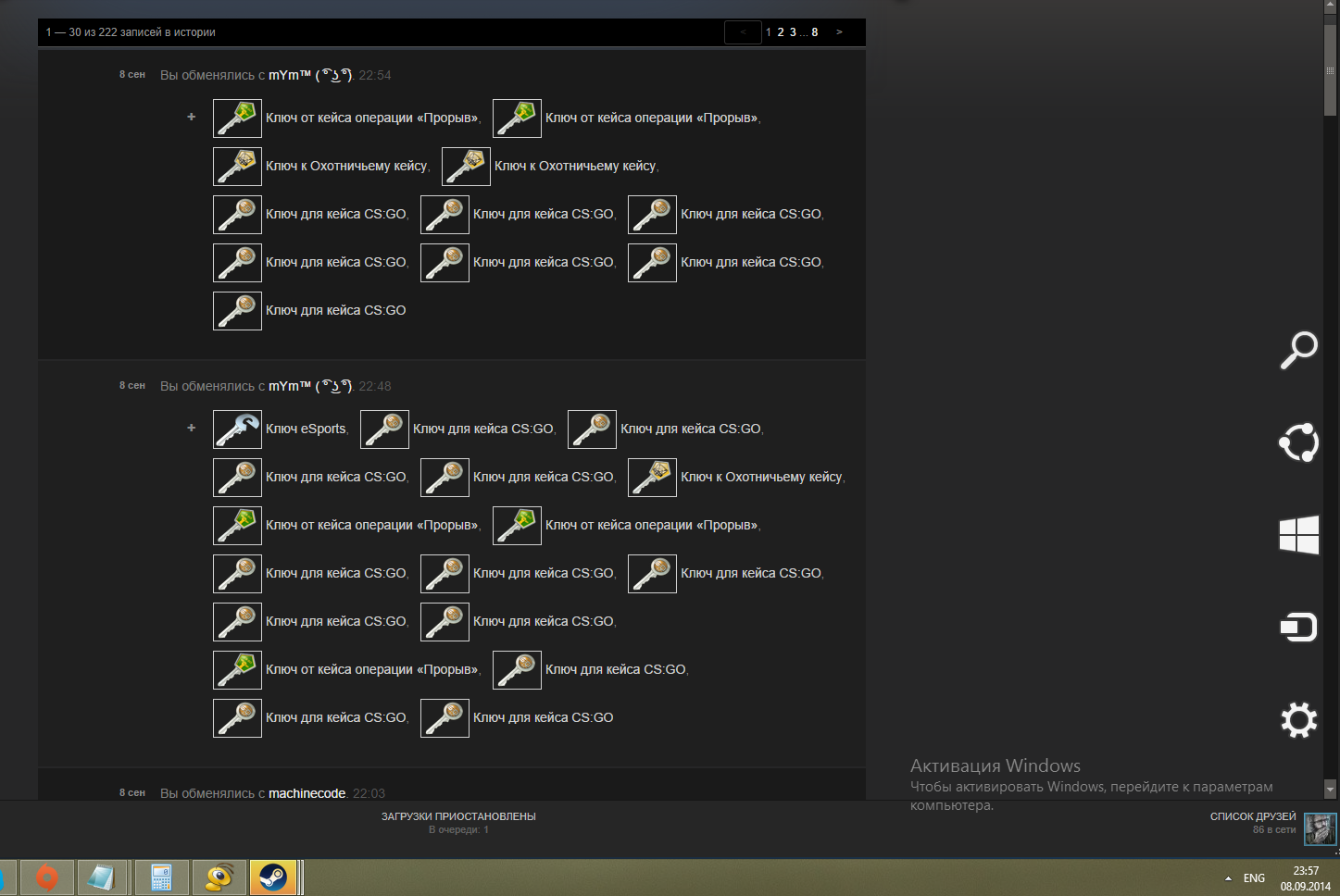The height and width of the screenshot is (896, 1340).
Task: Click the scrollbar up arrow
Action: (x=1331, y=6)
